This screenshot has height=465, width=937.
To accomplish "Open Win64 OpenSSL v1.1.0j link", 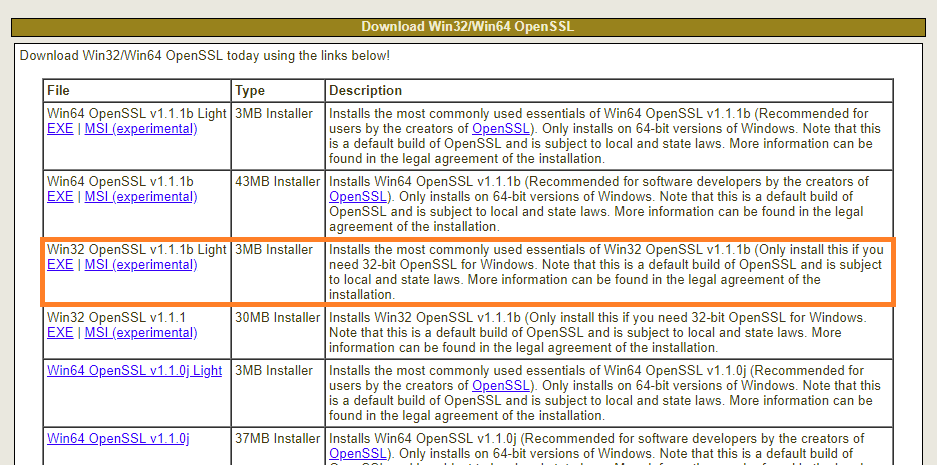I will pyautogui.click(x=118, y=439).
